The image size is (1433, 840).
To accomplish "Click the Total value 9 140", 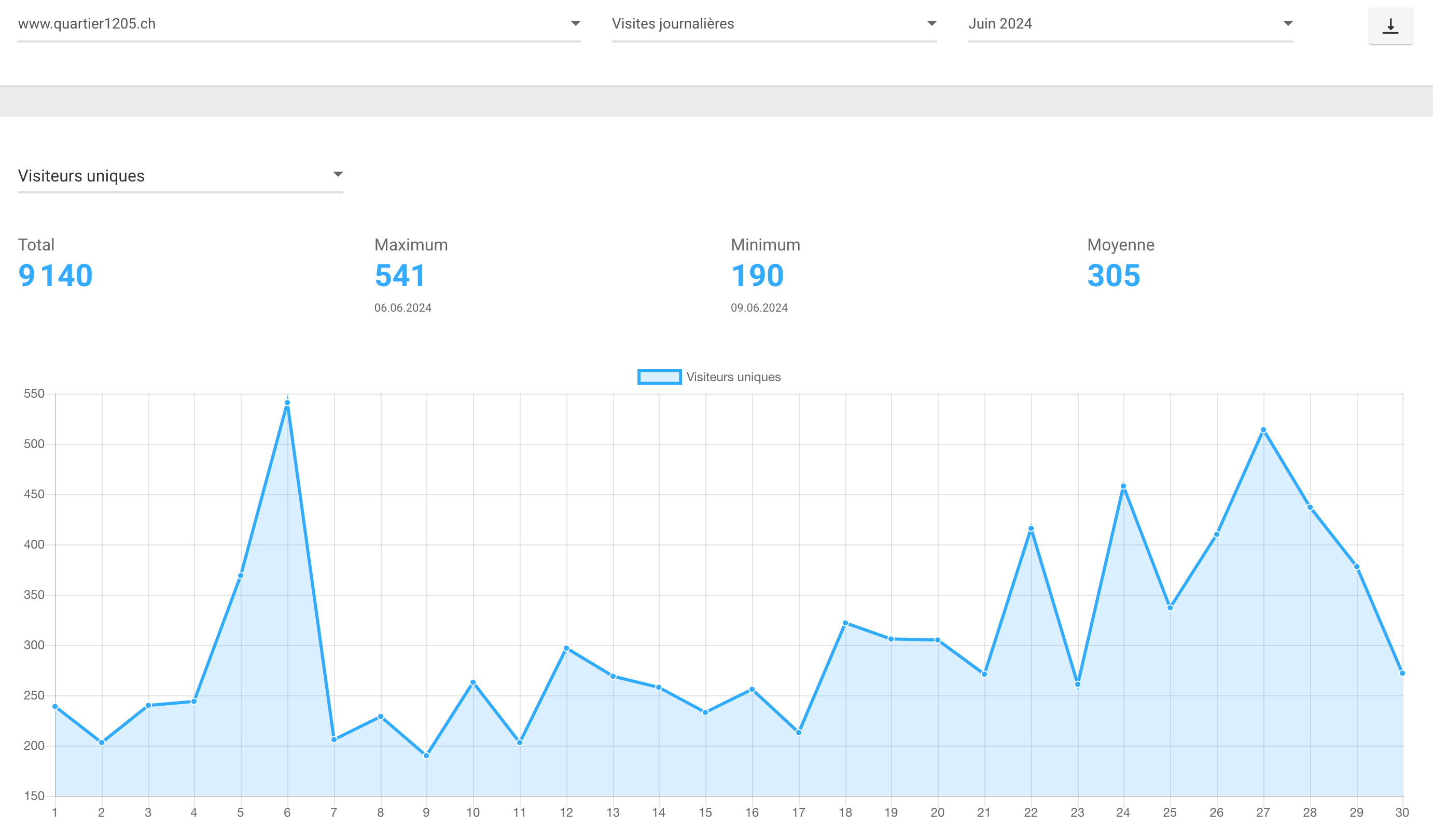I will coord(55,276).
